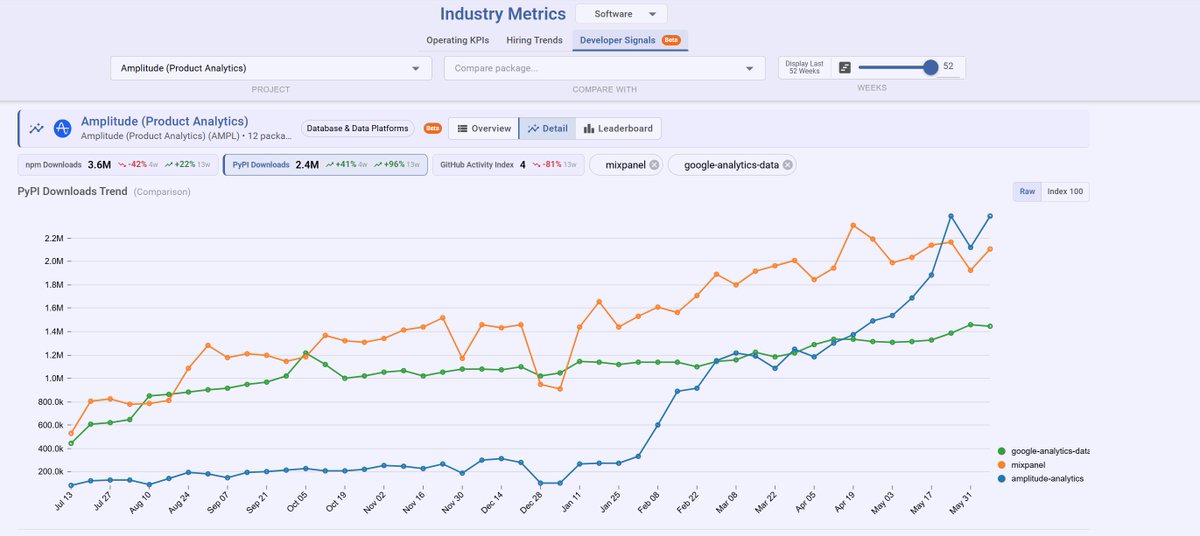Remove the google-analytics-data comparison chip
1200x536 pixels.
pos(788,165)
